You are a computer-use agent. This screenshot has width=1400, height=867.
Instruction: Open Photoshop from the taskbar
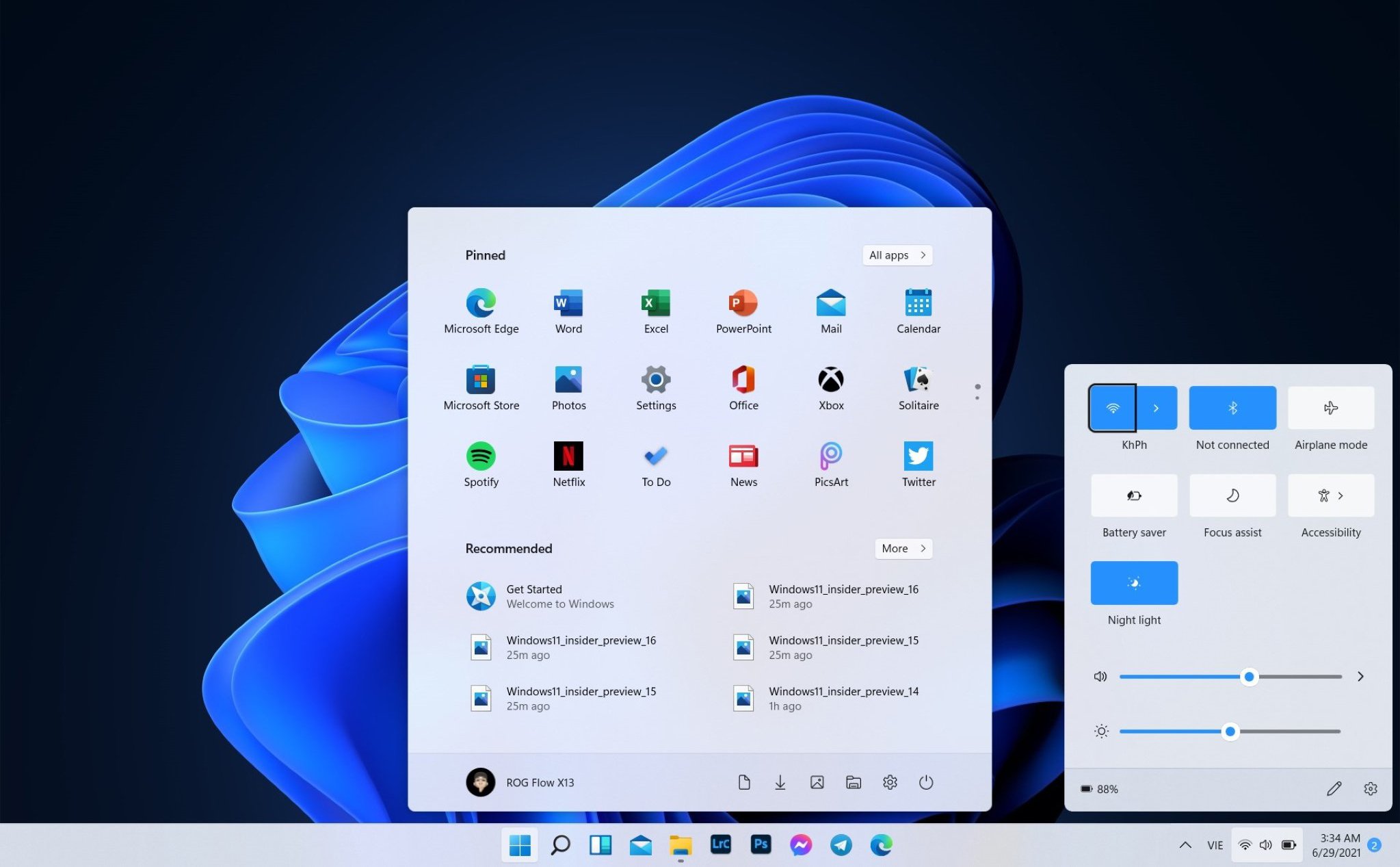point(760,844)
